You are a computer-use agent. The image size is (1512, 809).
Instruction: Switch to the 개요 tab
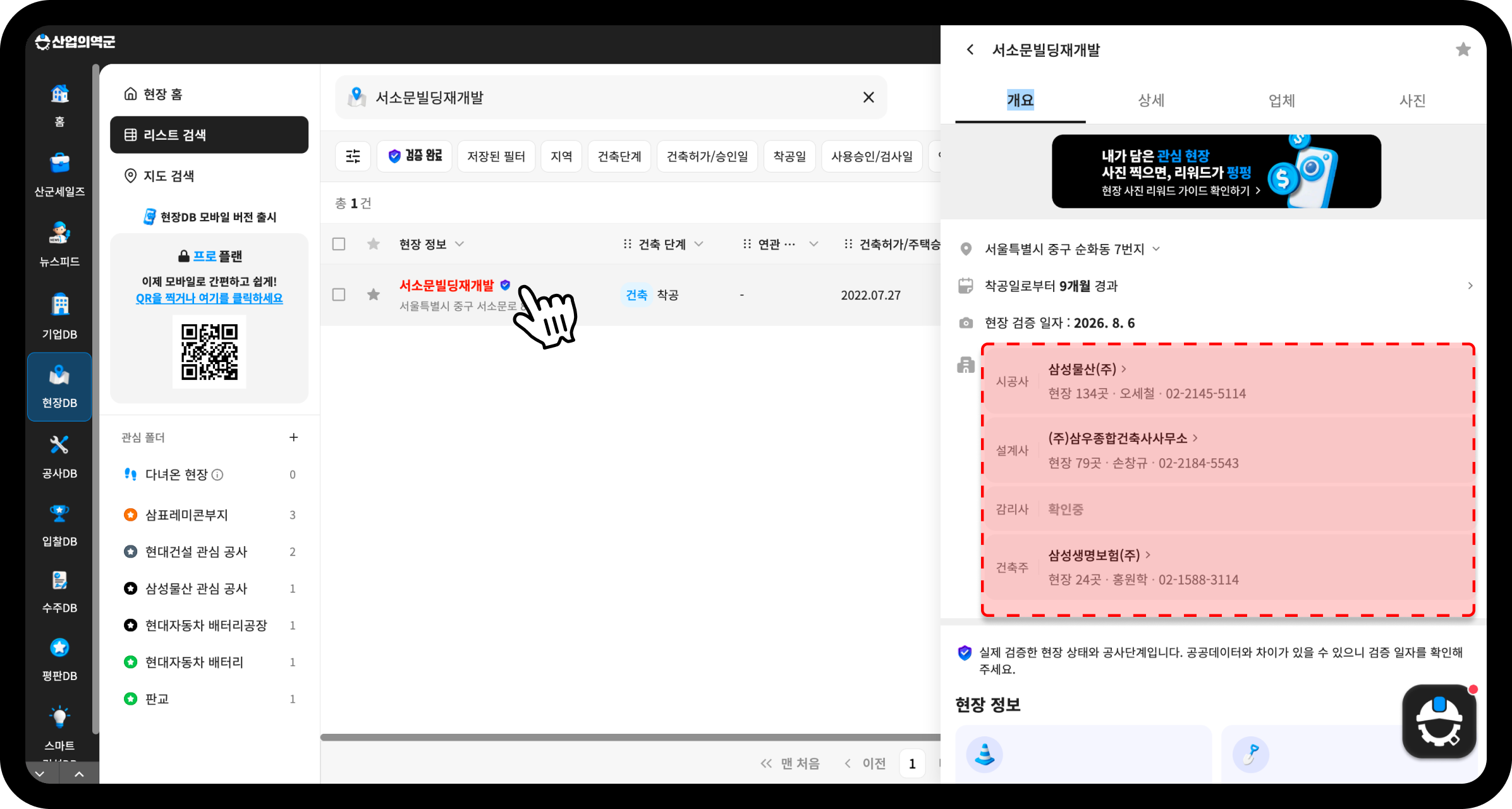[x=1020, y=100]
